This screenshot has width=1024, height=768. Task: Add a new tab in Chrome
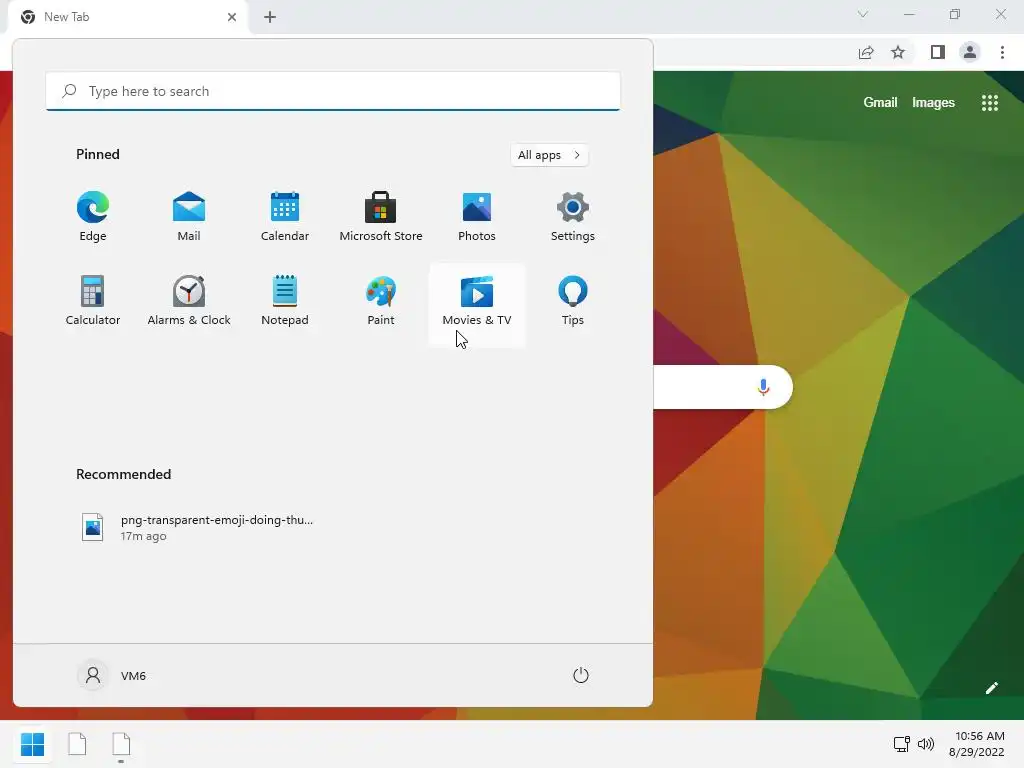(x=270, y=17)
